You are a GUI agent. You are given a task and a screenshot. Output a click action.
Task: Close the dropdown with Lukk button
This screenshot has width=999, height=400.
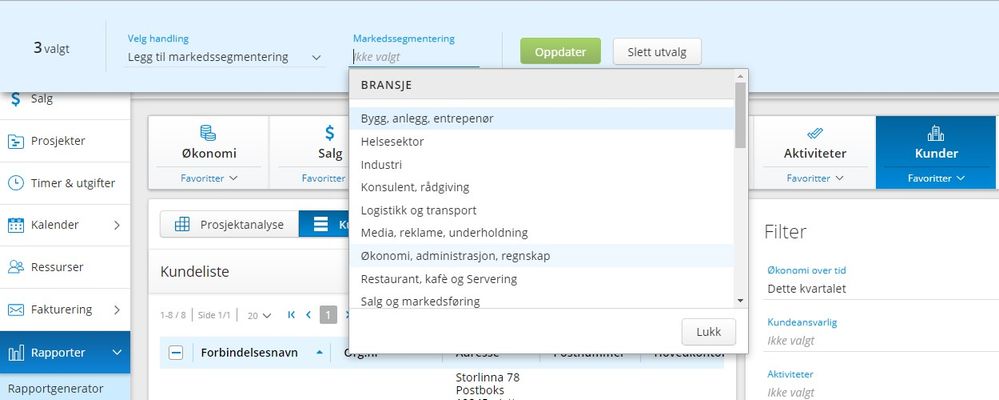coord(708,332)
